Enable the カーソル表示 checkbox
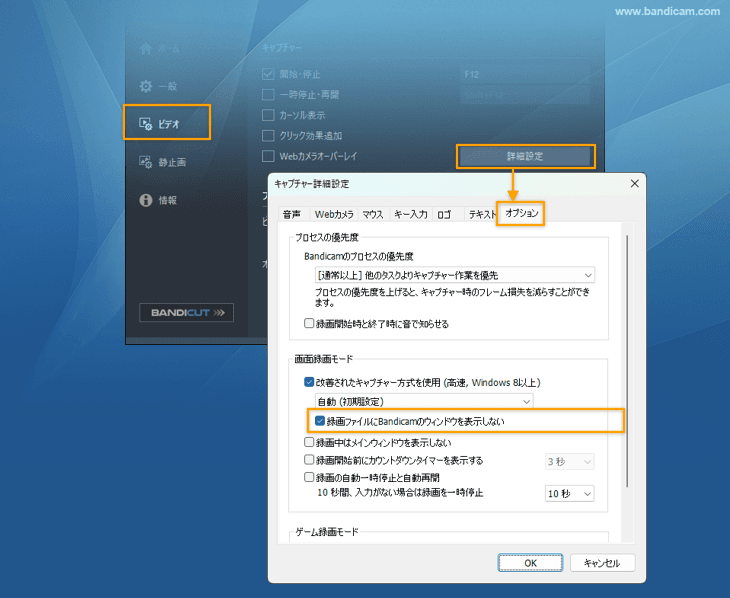The height and width of the screenshot is (598, 730). (268, 115)
